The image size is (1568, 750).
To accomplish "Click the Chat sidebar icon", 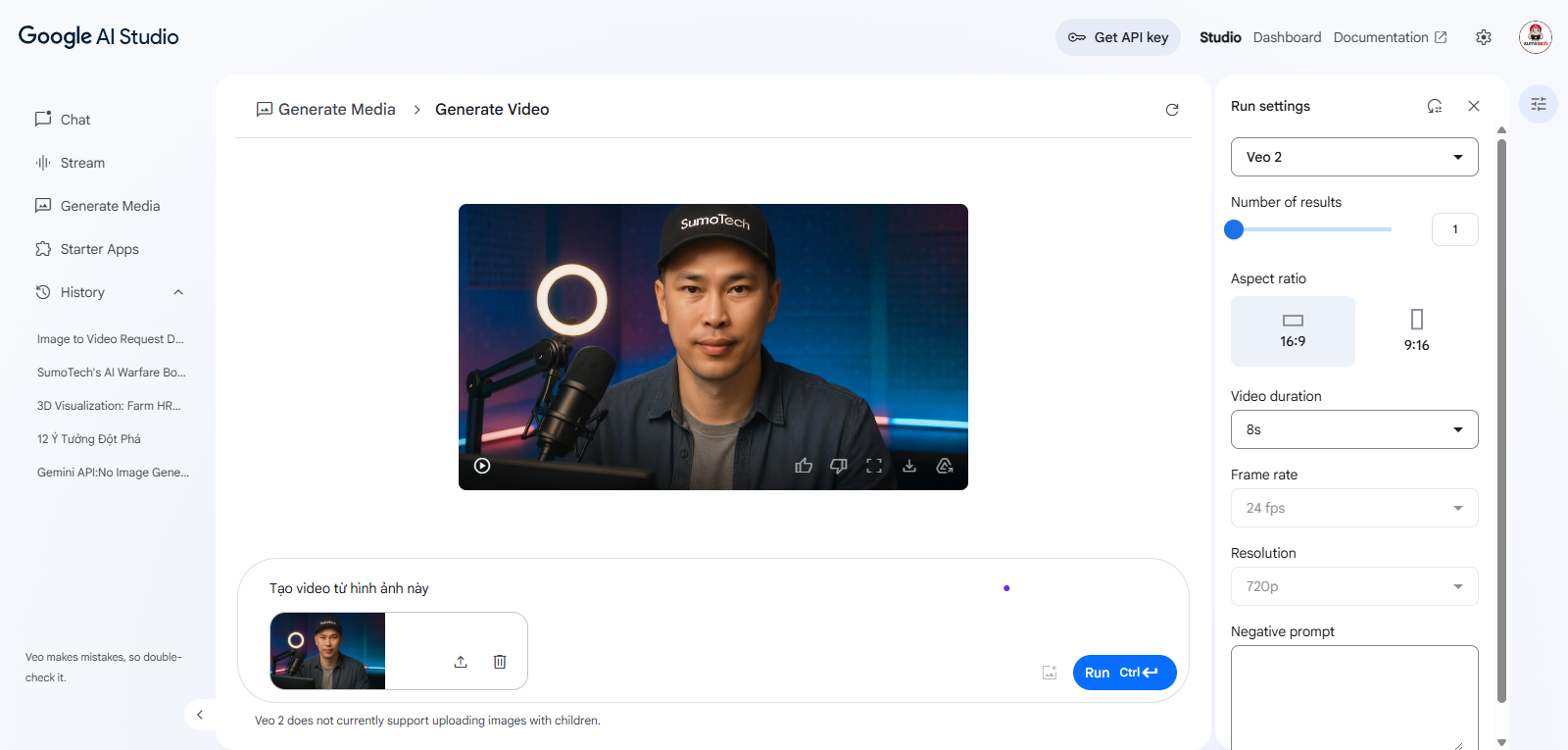I will pyautogui.click(x=43, y=119).
